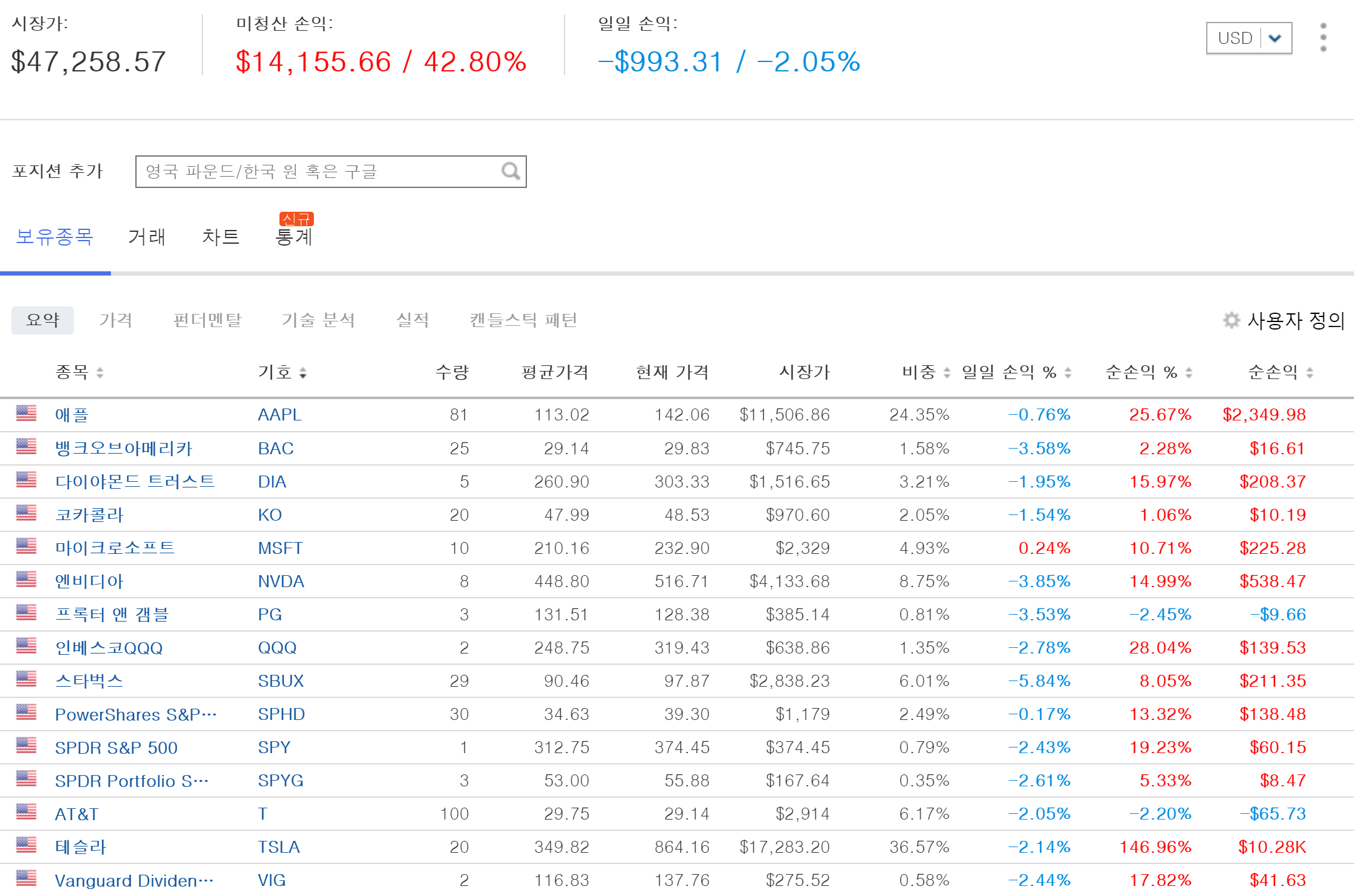Click the 테슬라 net profit $10.28K
Screen dimensions: 1354x896
pos(1272,847)
